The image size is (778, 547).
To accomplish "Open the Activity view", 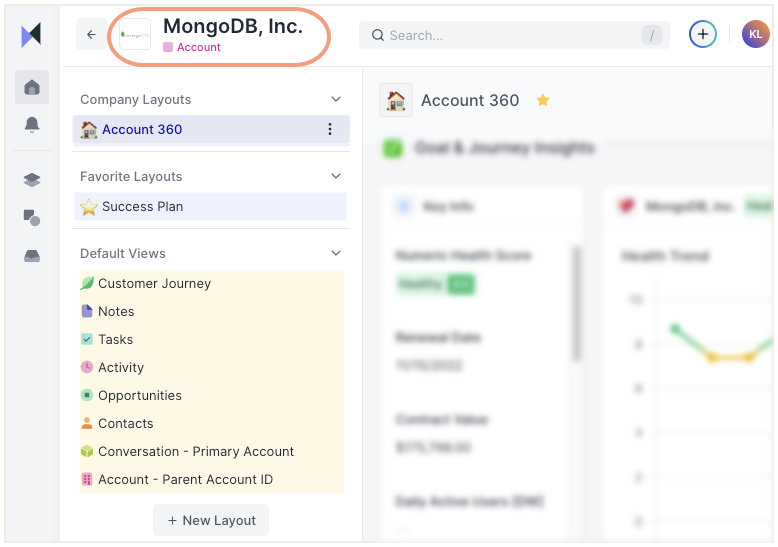I will pyautogui.click(x=211, y=367).
